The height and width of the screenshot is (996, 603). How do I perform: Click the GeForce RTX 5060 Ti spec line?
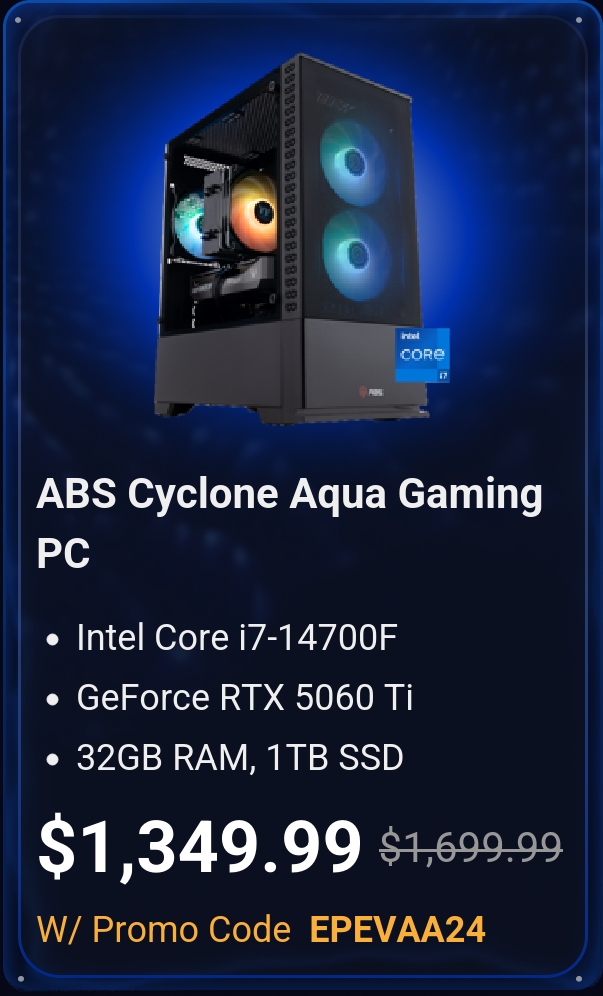pyautogui.click(x=245, y=697)
